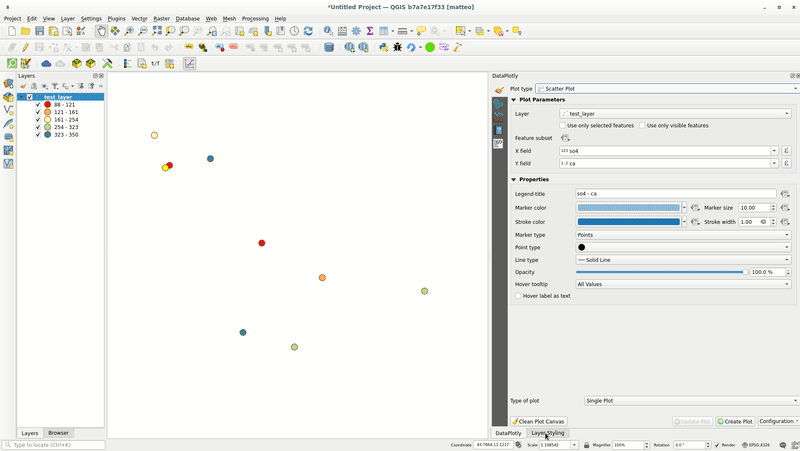
Task: Open the Marker type Points dropdown
Action: (x=683, y=235)
